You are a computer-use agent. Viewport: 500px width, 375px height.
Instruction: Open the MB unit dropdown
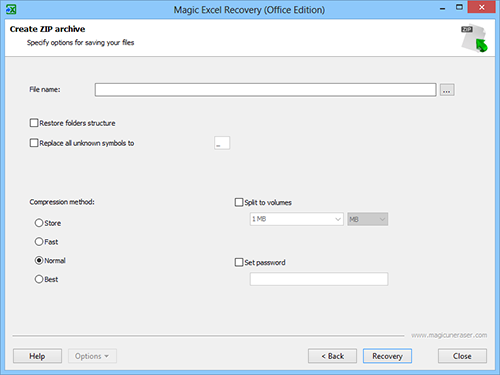[368, 219]
